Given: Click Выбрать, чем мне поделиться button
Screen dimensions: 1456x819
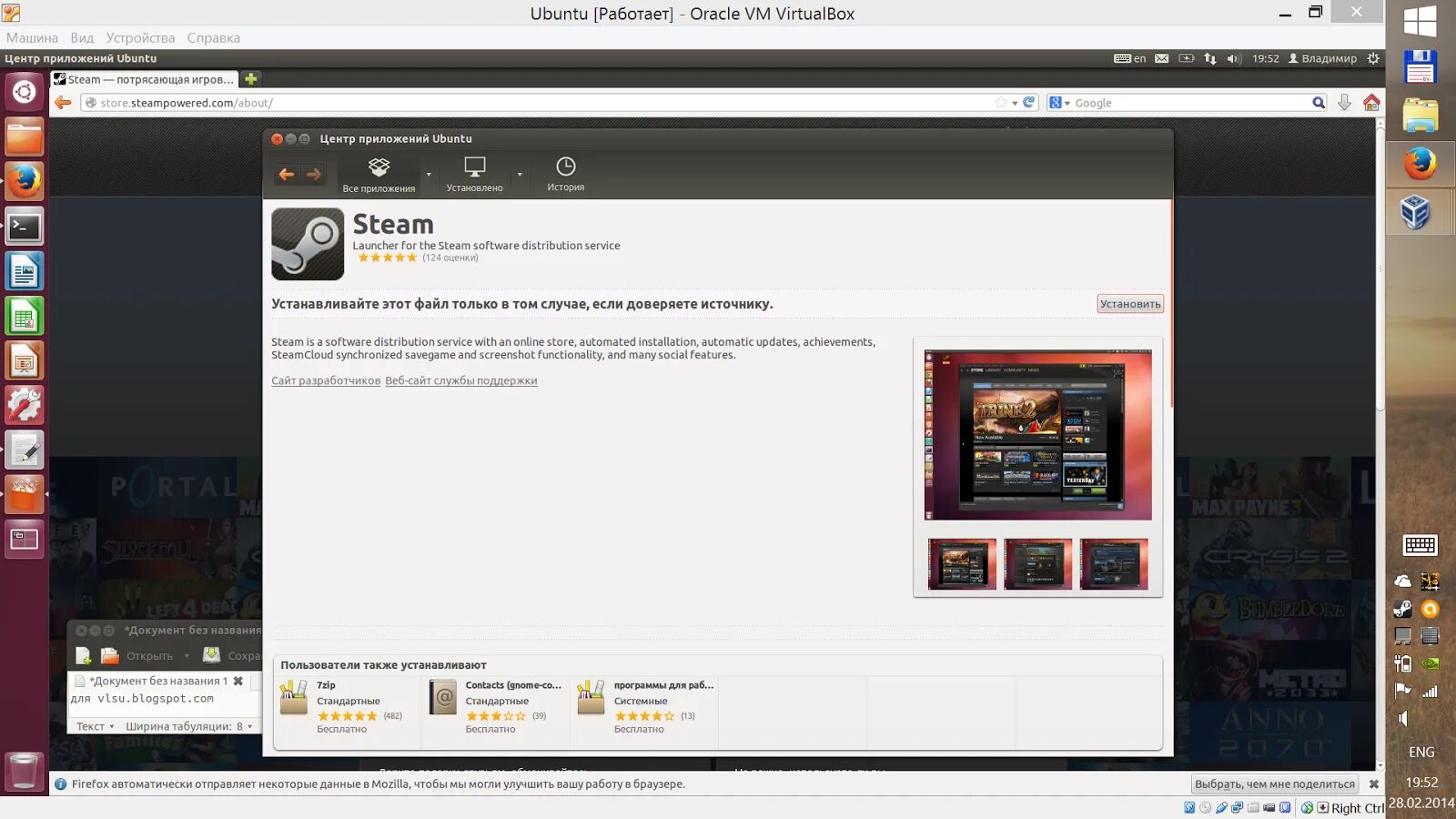Looking at the screenshot, I should click(x=1275, y=784).
